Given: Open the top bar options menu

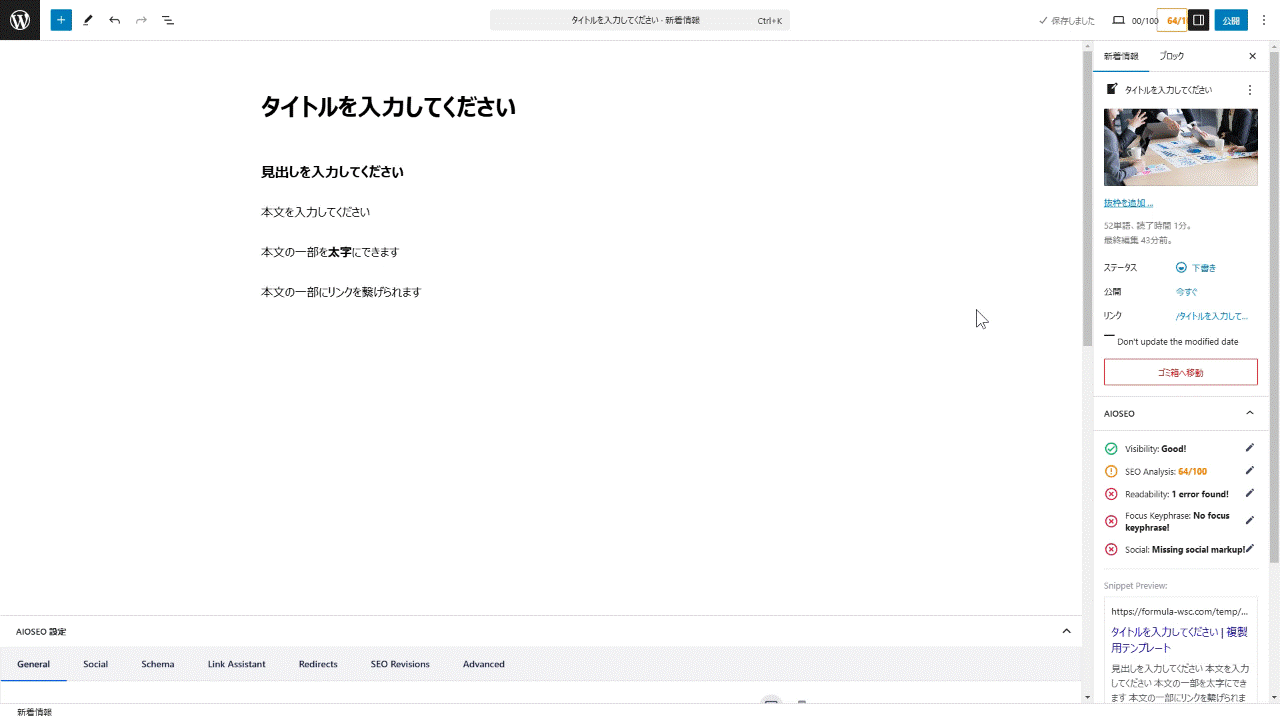Looking at the screenshot, I should [x=1264, y=20].
